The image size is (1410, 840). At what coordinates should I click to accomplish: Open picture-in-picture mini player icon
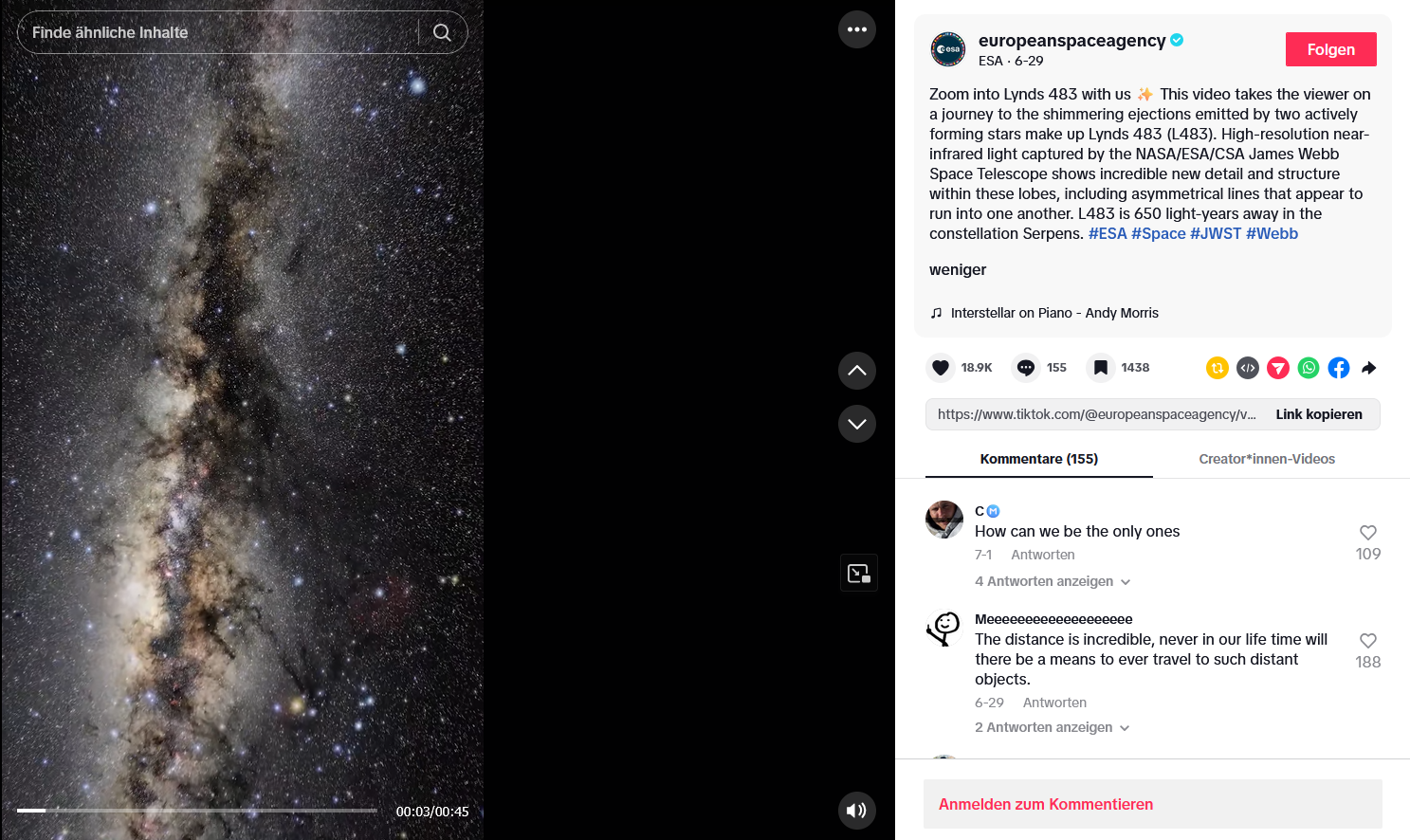[x=859, y=573]
